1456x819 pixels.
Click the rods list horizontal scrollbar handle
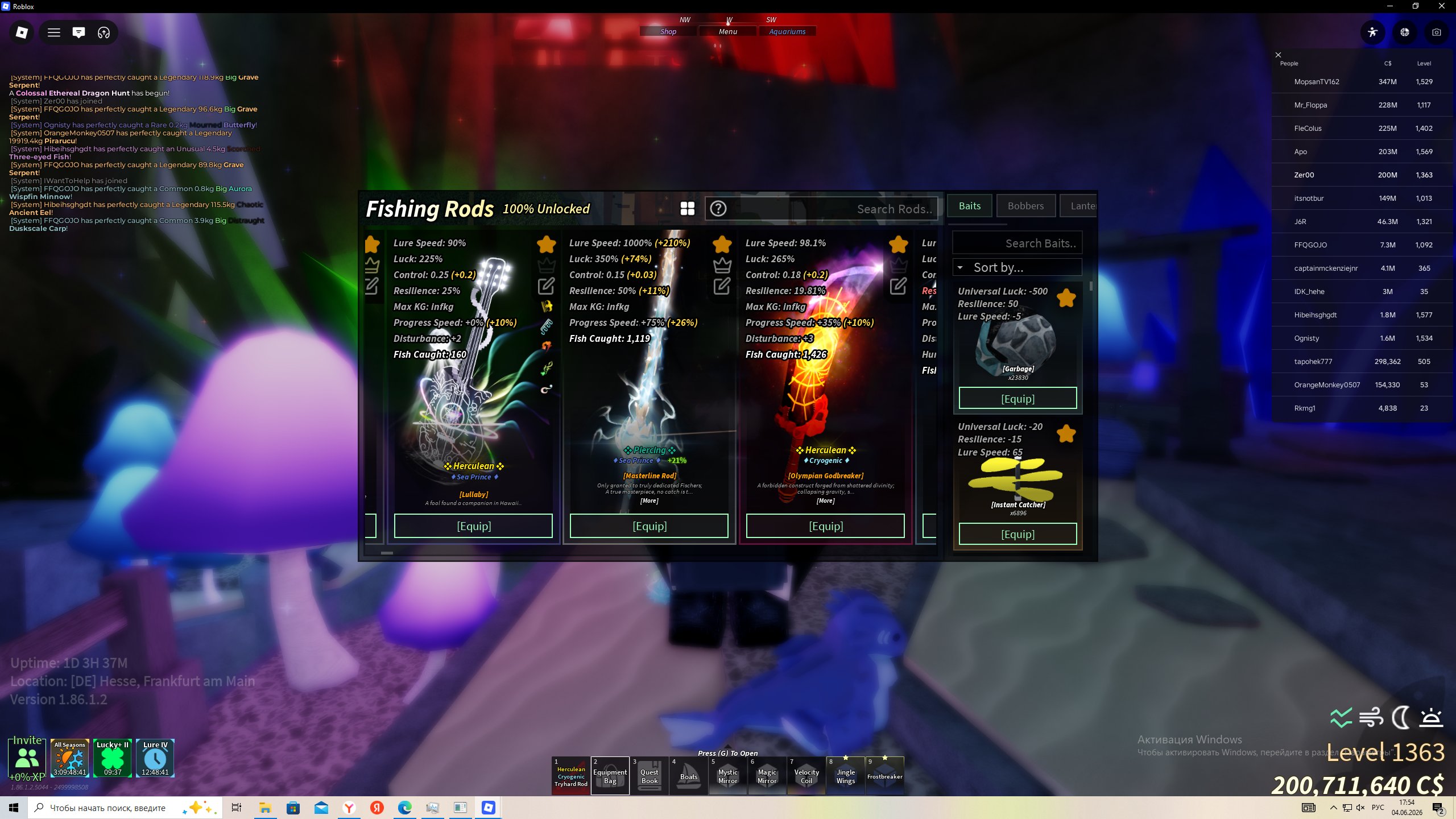pos(387,553)
